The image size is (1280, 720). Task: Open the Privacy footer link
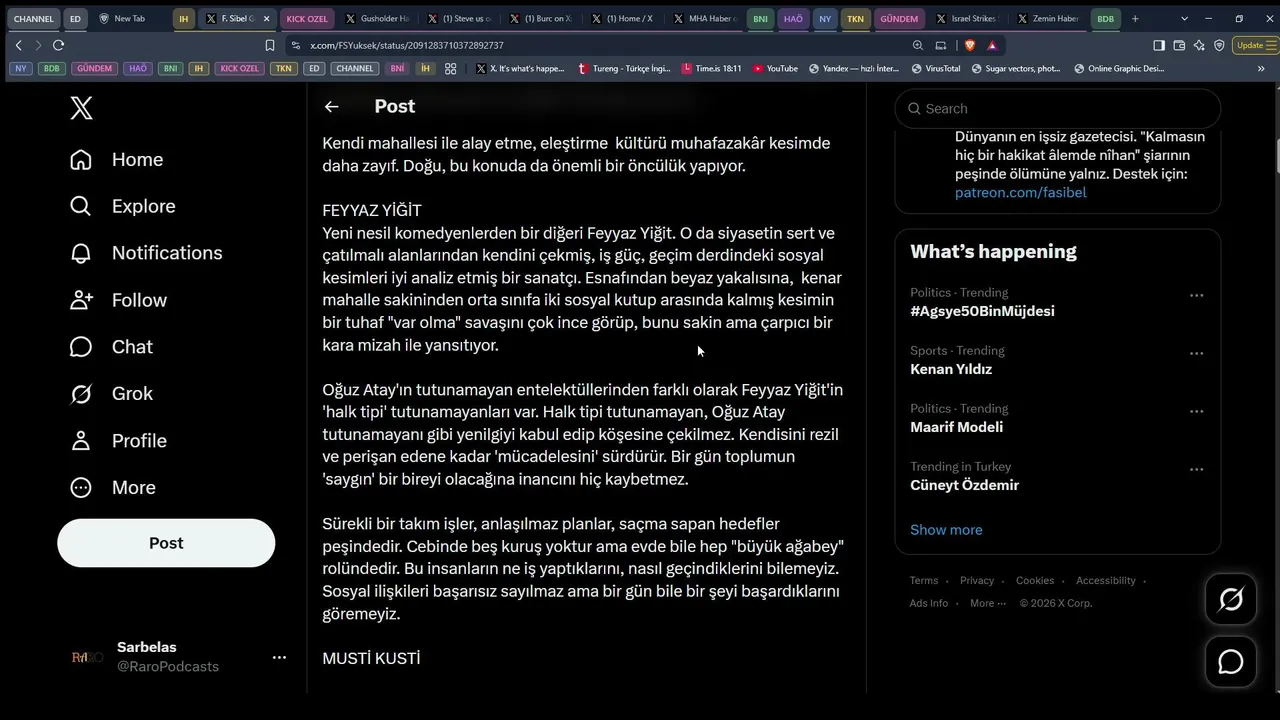pos(977,581)
